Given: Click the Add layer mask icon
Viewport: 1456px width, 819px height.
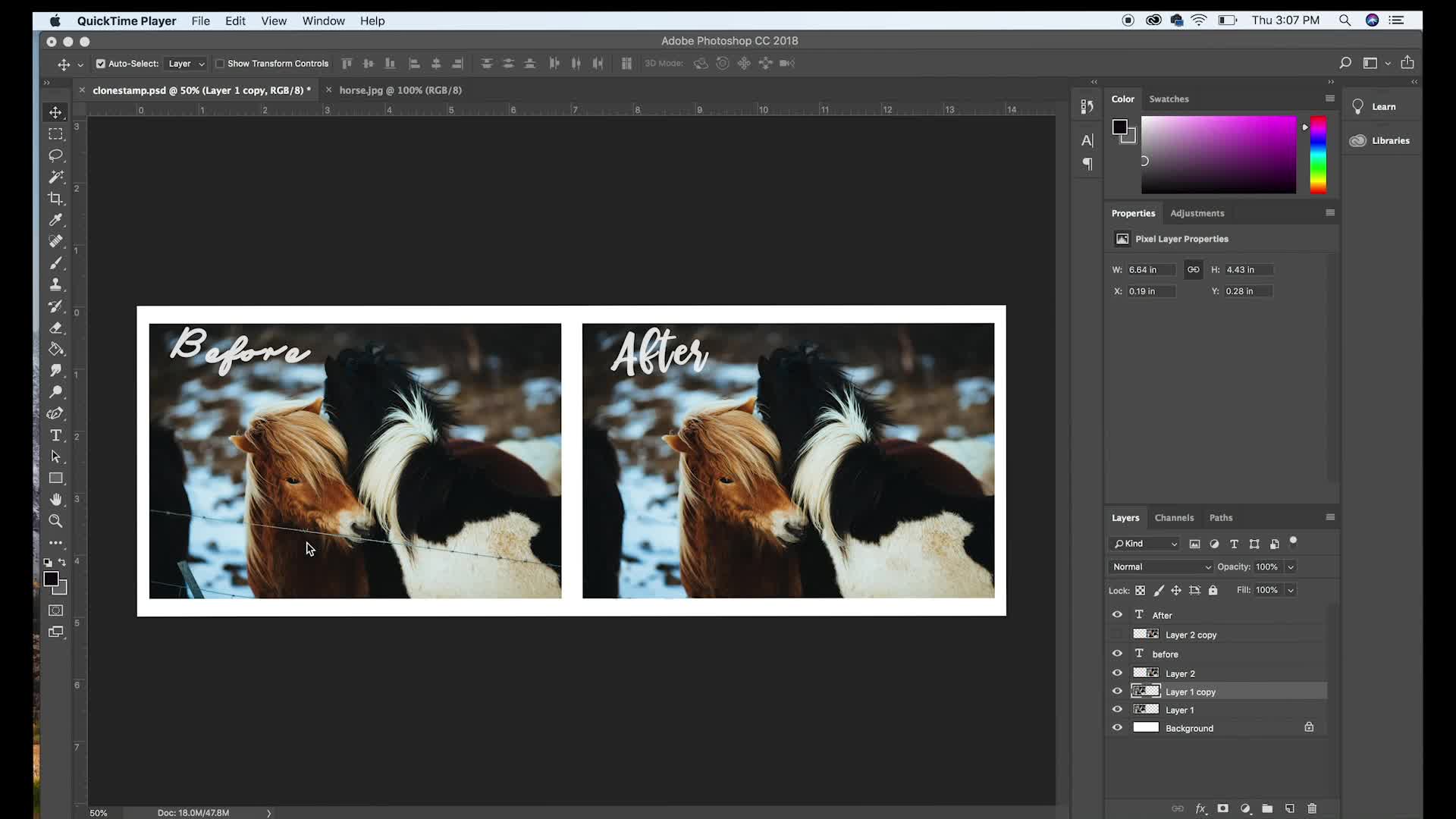Looking at the screenshot, I should [1222, 809].
